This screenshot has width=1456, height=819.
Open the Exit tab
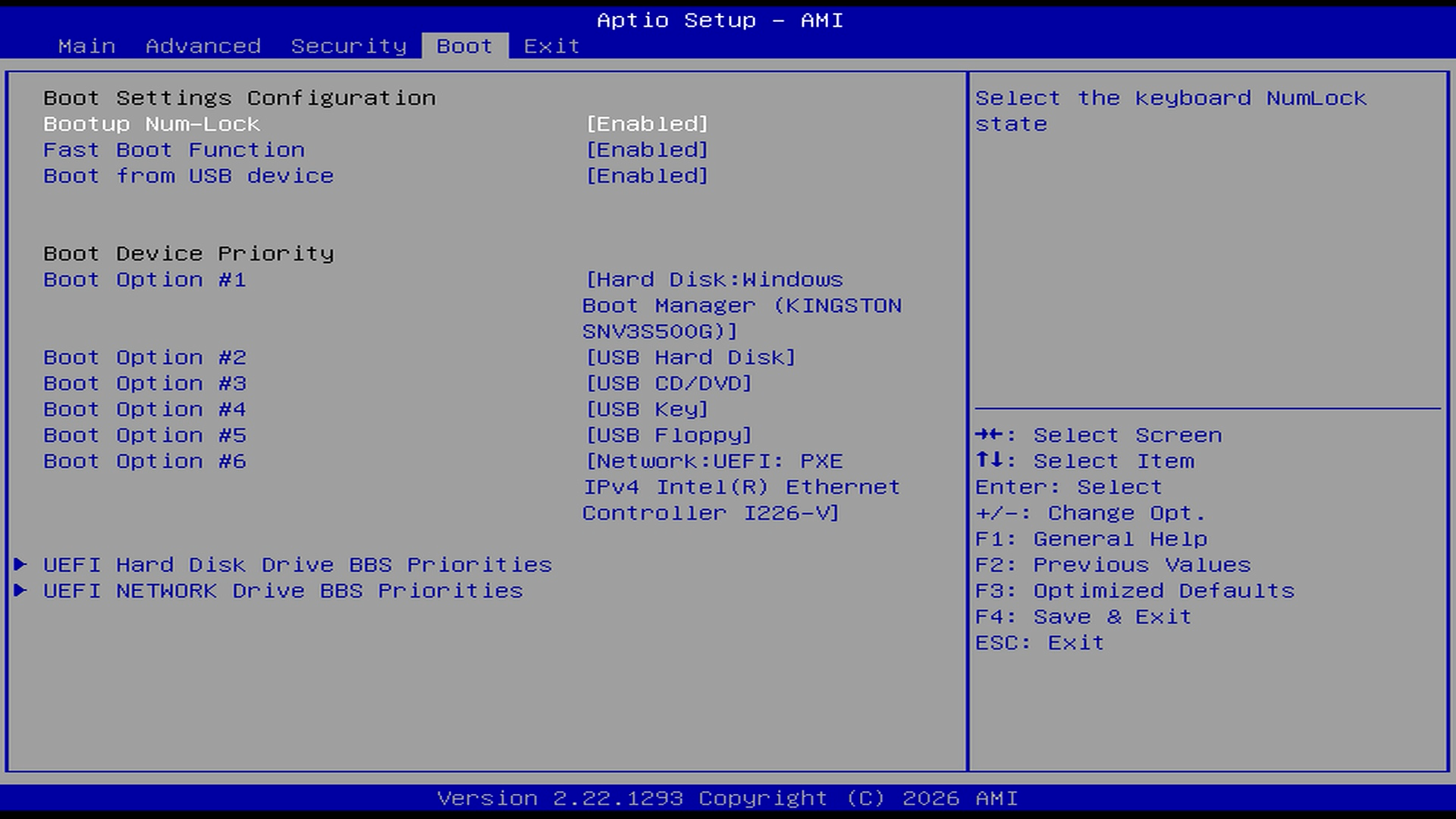tap(552, 46)
